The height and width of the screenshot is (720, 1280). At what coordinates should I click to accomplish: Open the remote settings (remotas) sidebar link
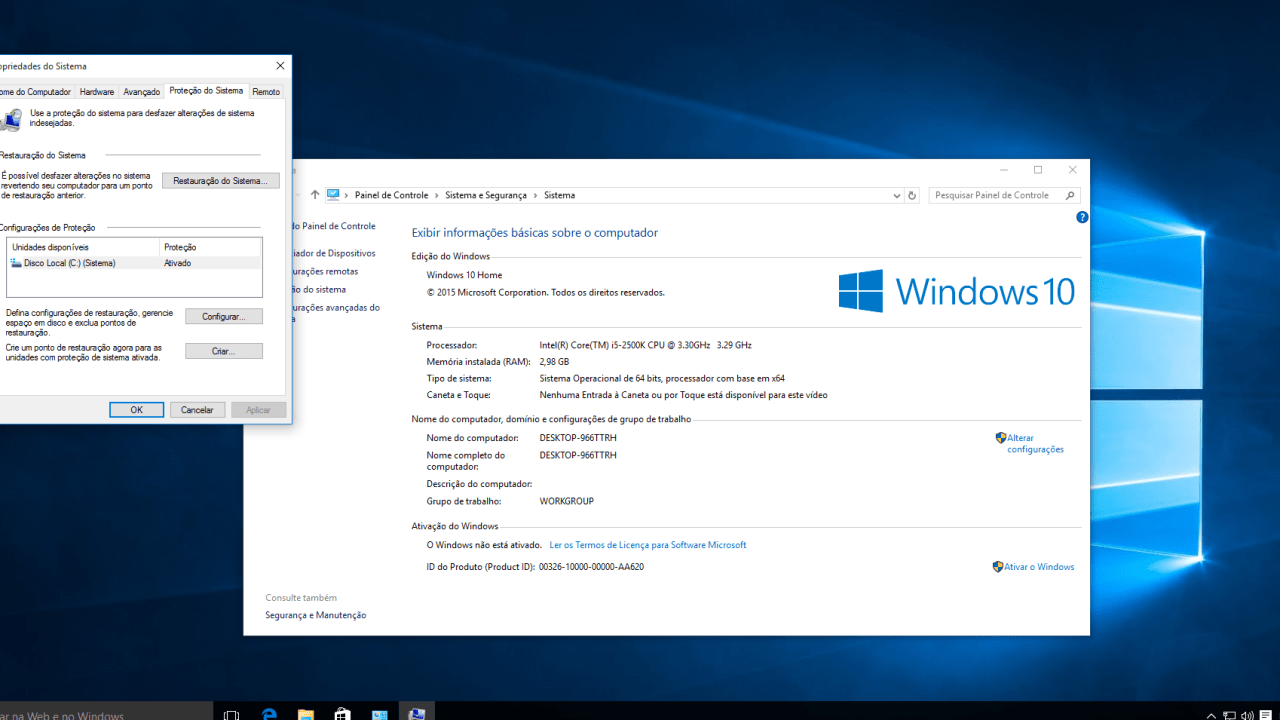(325, 271)
